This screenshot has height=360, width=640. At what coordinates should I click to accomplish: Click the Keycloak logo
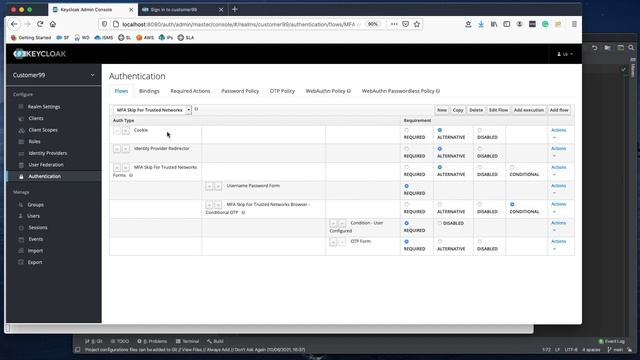tap(39, 53)
